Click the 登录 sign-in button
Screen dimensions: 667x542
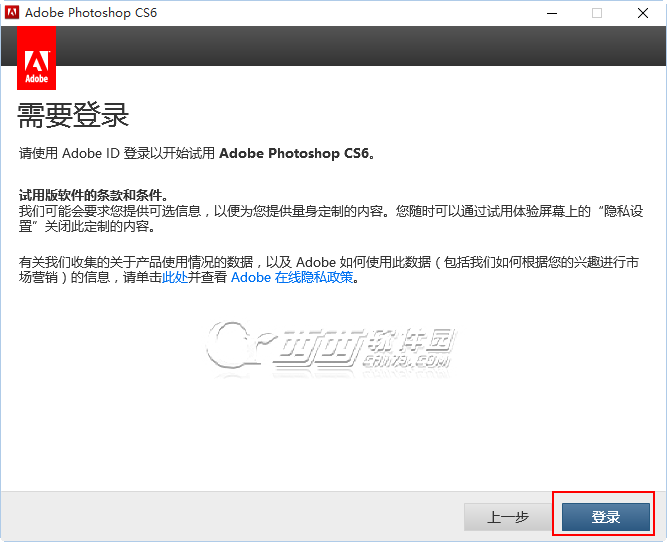click(606, 517)
